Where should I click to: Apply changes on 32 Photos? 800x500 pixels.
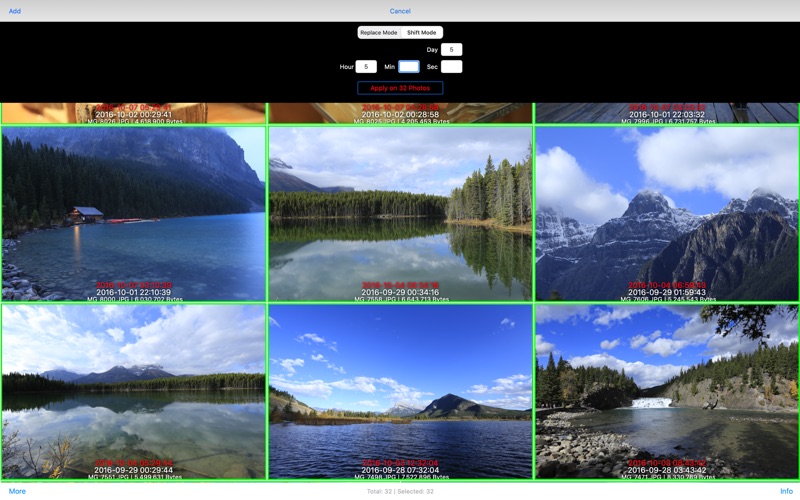click(400, 88)
